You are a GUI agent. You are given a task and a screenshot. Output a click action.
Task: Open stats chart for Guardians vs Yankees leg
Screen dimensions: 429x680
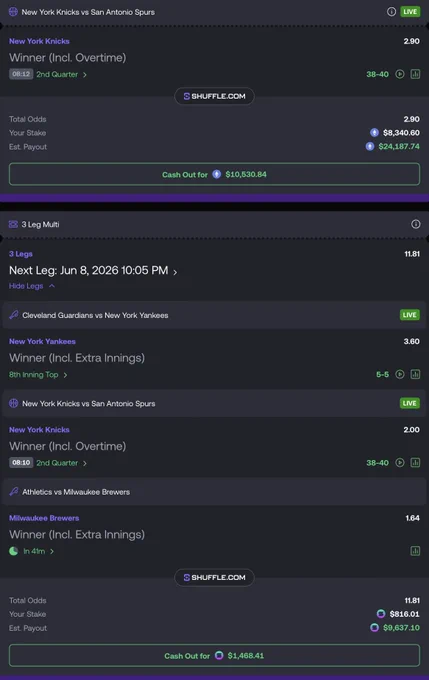[x=415, y=374]
